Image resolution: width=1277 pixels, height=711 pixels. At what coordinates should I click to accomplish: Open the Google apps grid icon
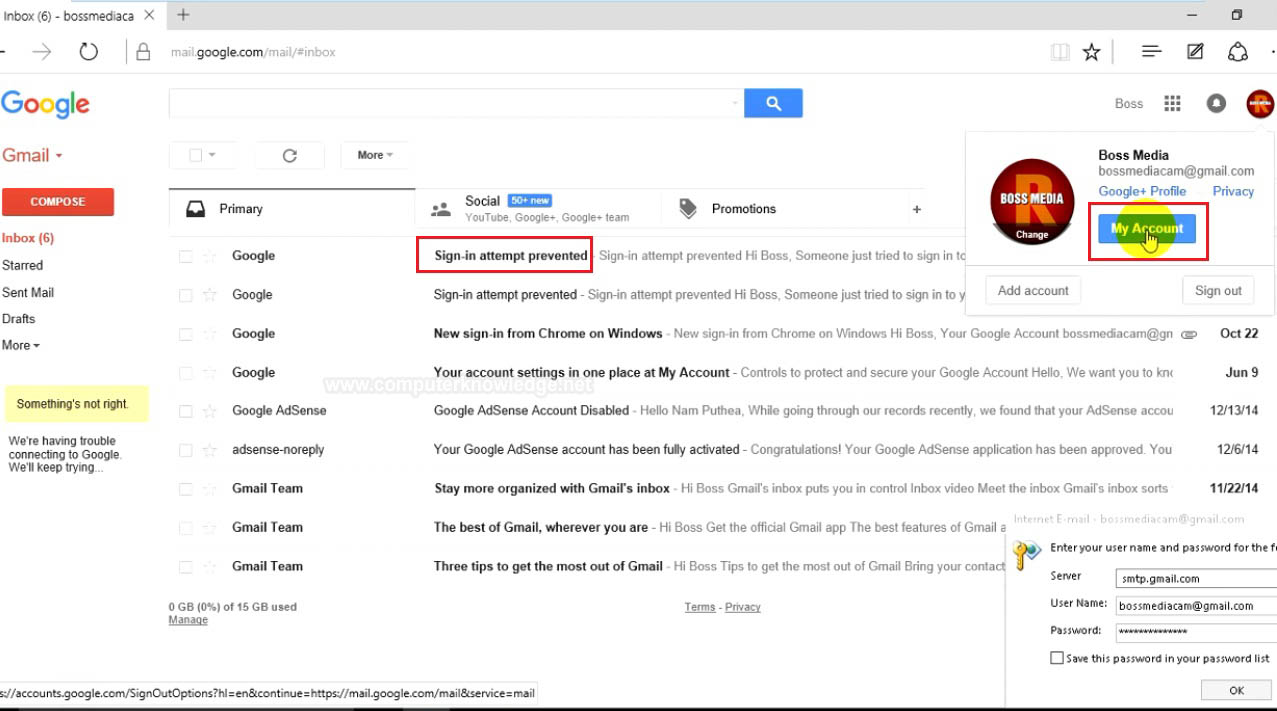1173,103
